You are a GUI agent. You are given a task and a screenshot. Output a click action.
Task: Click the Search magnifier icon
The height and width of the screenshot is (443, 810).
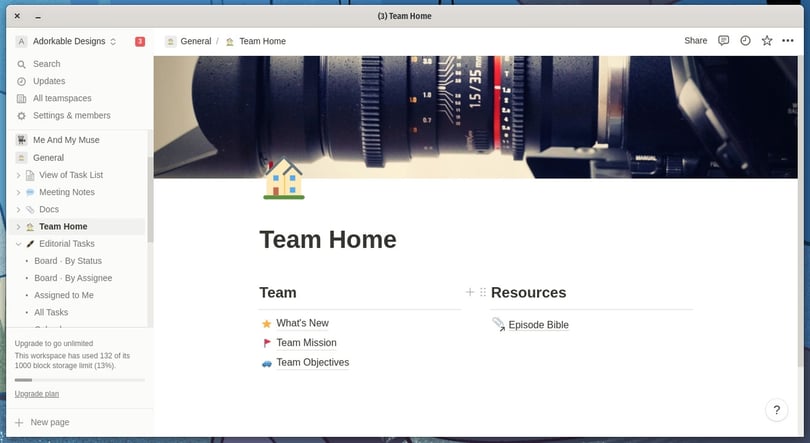(x=21, y=64)
